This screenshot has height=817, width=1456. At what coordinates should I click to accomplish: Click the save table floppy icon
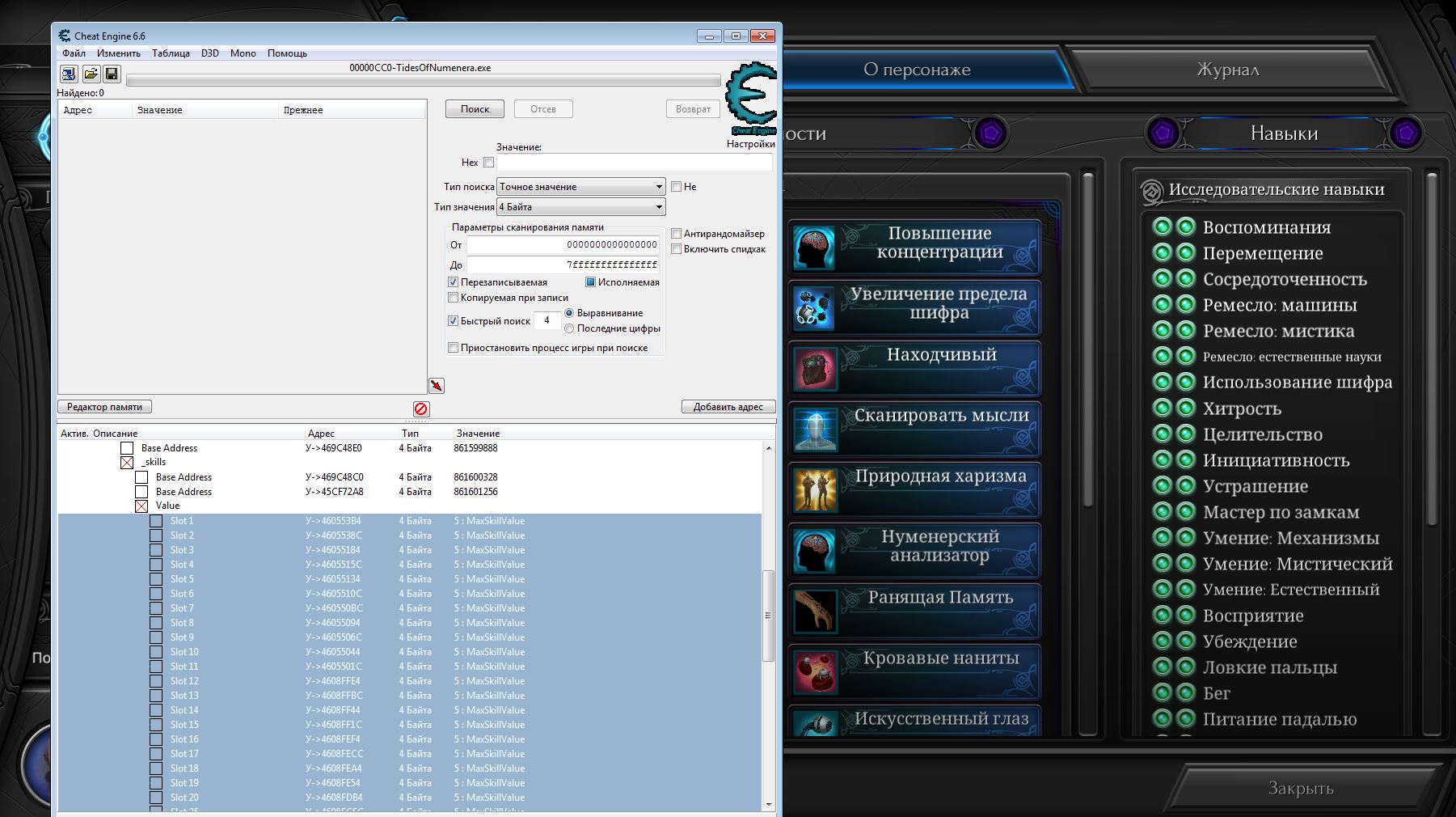click(112, 74)
